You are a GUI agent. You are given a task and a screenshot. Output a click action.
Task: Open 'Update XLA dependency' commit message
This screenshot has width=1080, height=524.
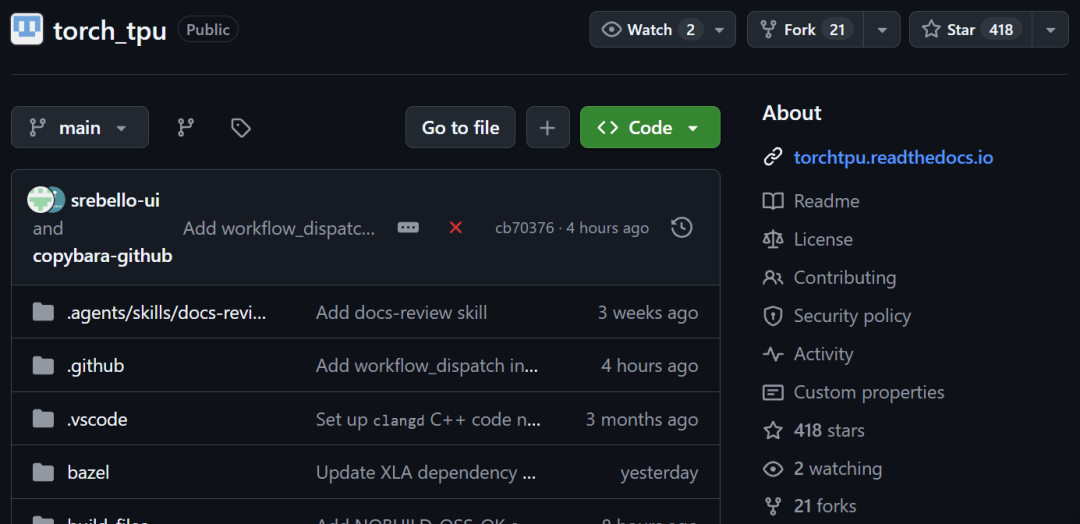coord(426,472)
